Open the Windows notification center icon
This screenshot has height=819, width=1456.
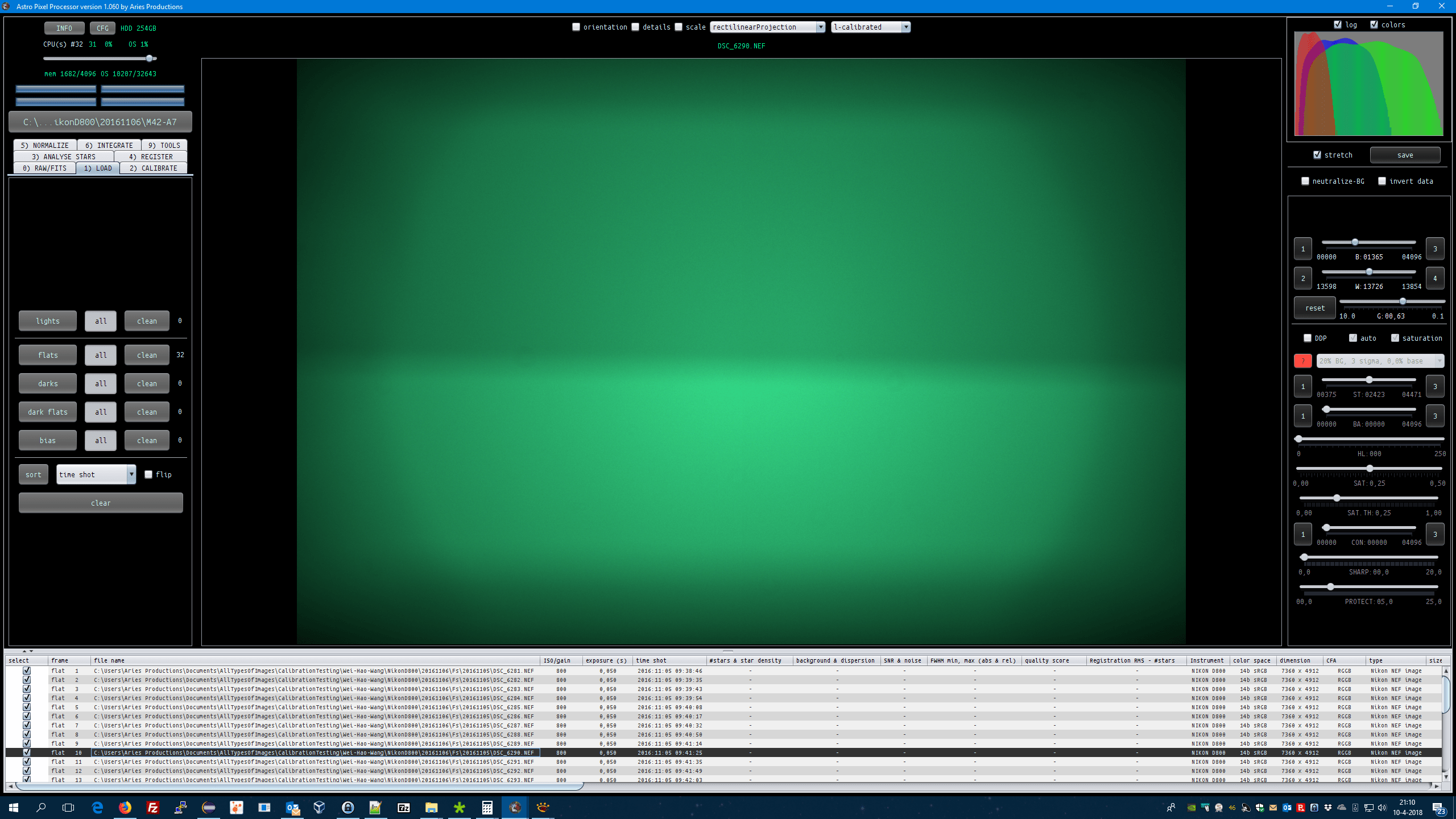tap(1438, 808)
